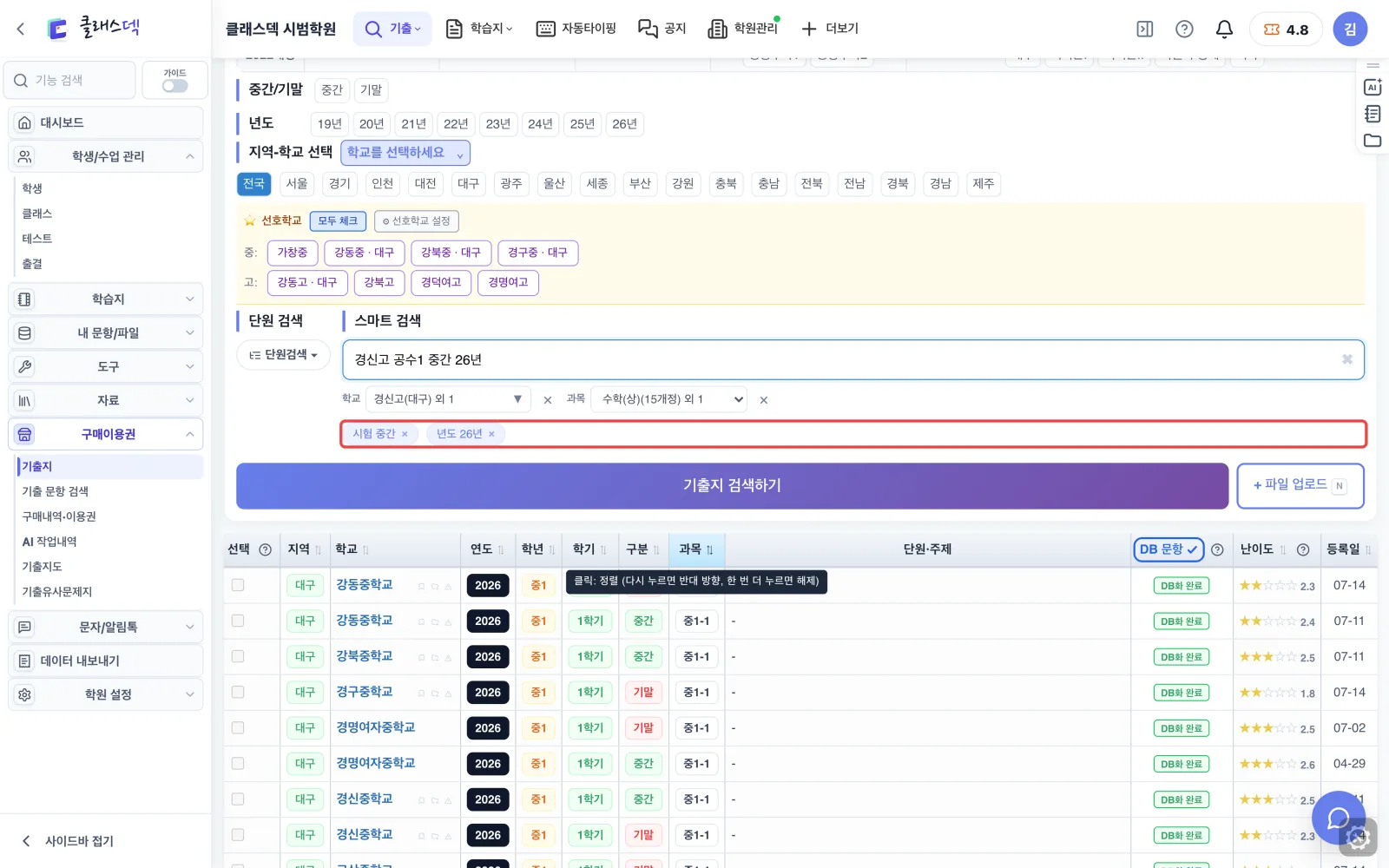Expand the 학습지 sidebar section

click(106, 299)
